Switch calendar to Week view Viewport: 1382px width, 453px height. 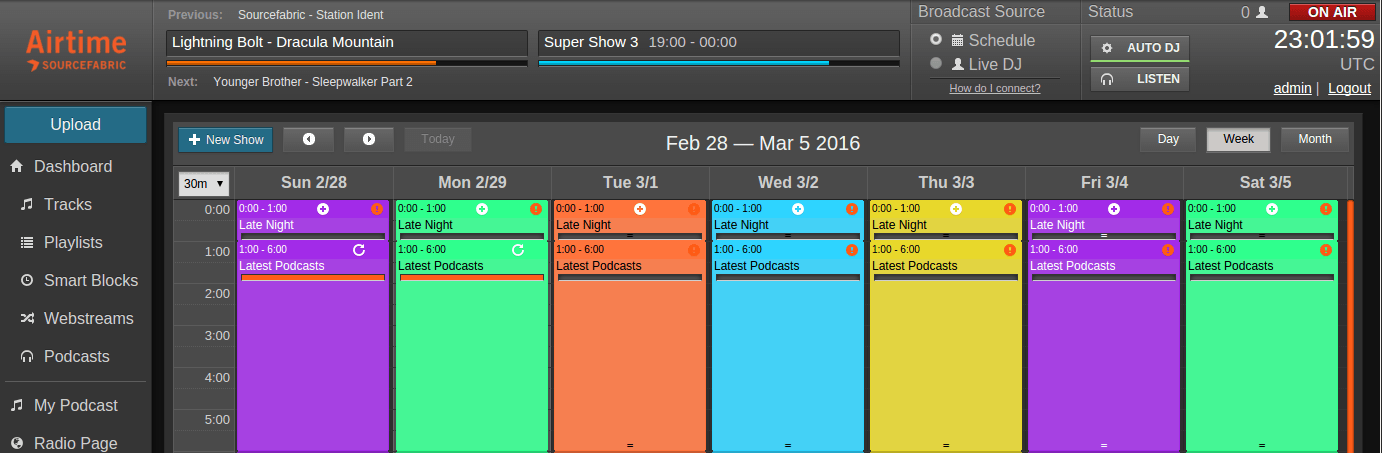tap(1239, 139)
